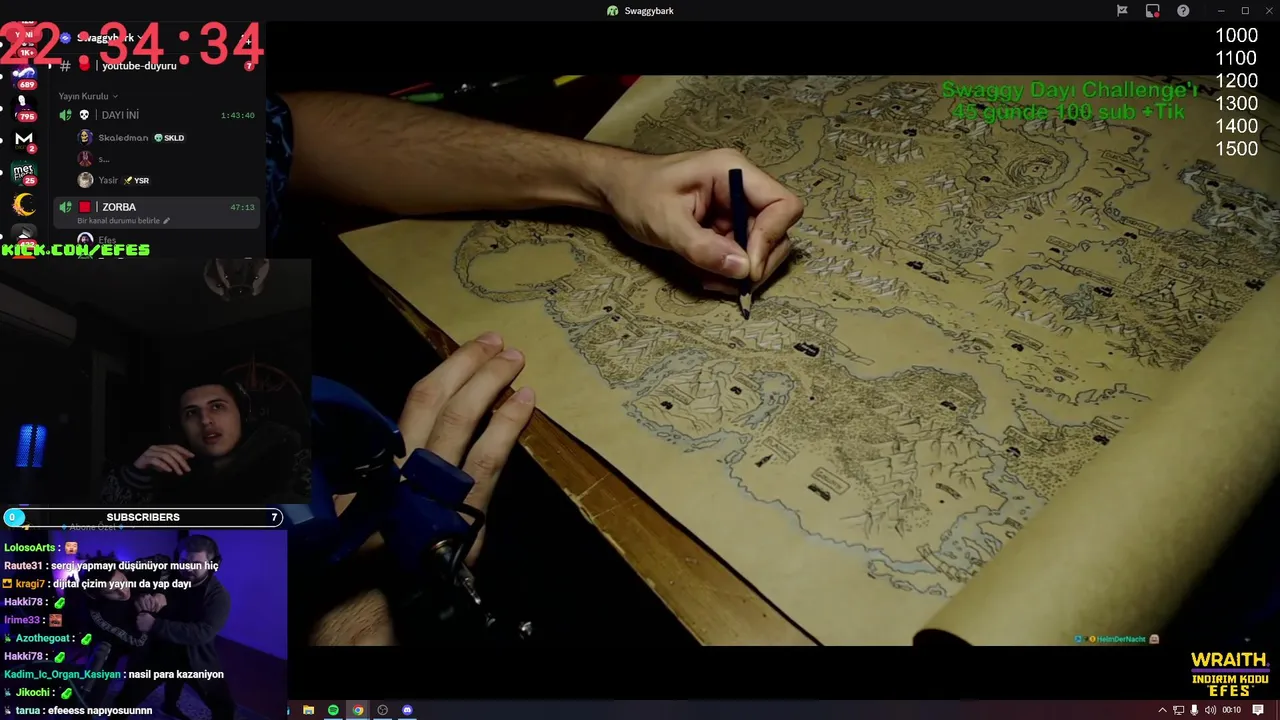Set channel status via Bir kanal durumu belirle
The width and height of the screenshot is (1280, 720).
[124, 221]
